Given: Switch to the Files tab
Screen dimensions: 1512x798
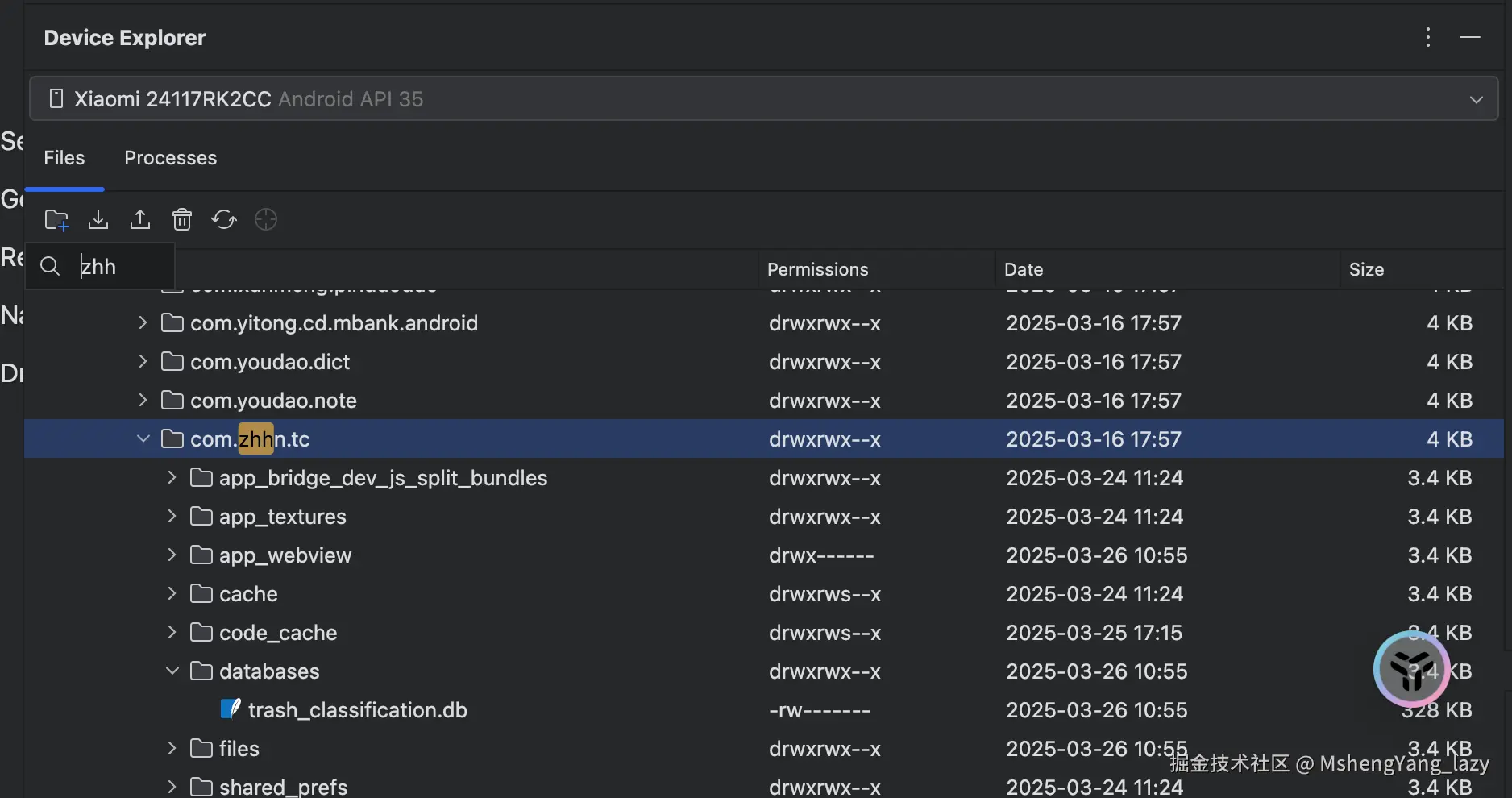Looking at the screenshot, I should (64, 158).
